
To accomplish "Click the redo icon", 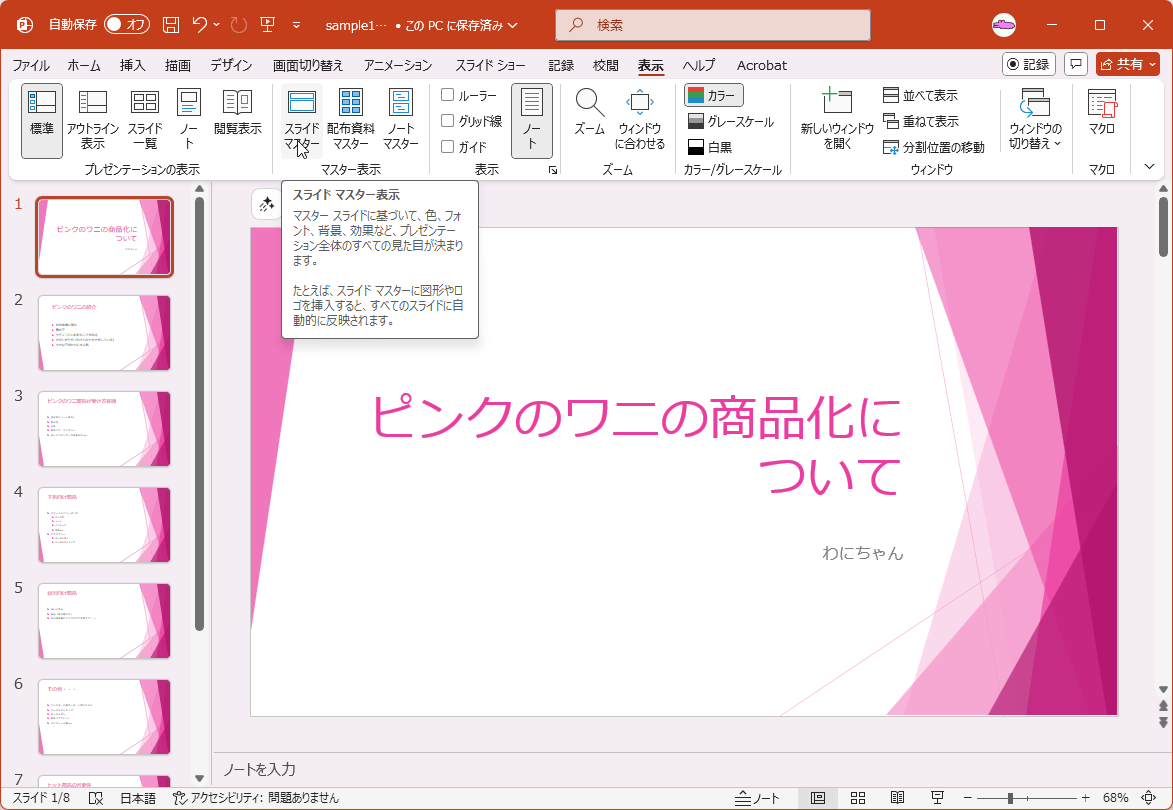I will click(x=239, y=25).
